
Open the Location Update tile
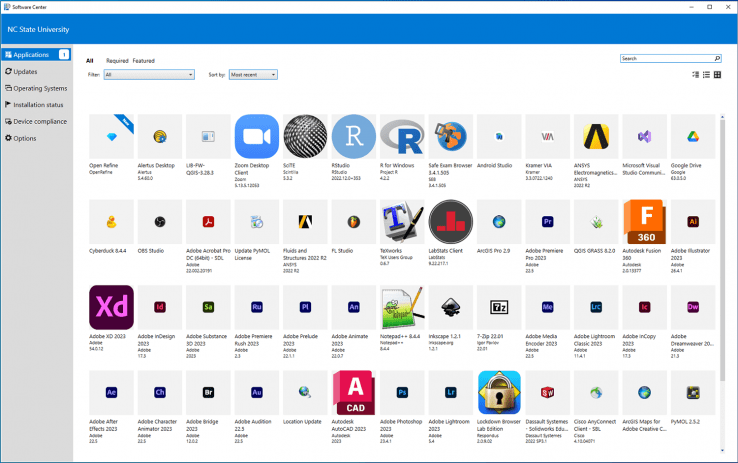(x=305, y=392)
